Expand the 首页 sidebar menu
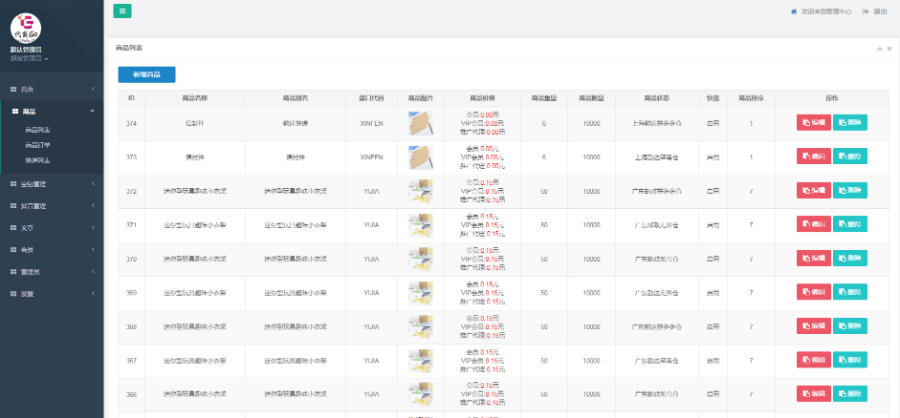Image resolution: width=900 pixels, height=418 pixels. (x=52, y=89)
